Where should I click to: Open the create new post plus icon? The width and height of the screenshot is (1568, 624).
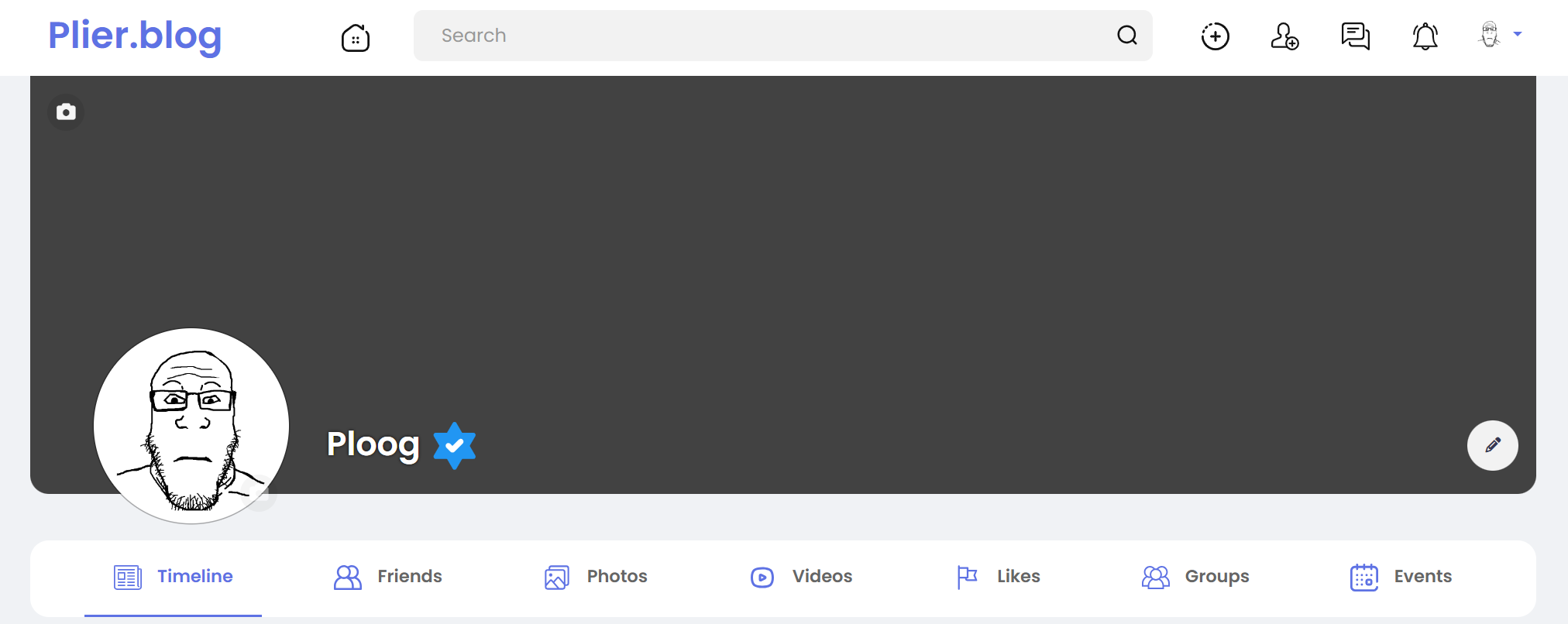coord(1215,36)
